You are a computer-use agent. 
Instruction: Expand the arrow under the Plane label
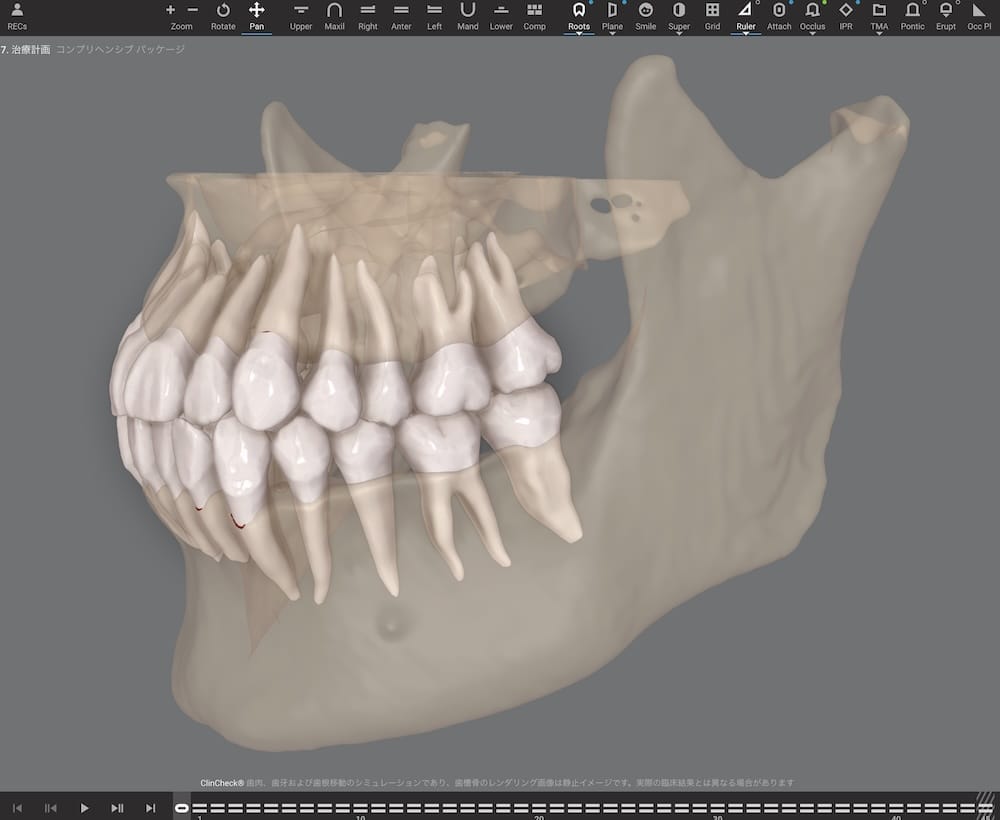coord(612,34)
